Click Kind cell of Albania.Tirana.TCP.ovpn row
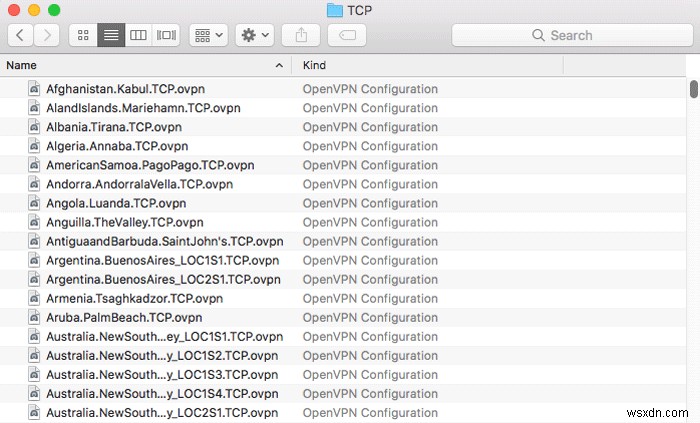Screen dimensions: 700x423 pyautogui.click(x=370, y=127)
